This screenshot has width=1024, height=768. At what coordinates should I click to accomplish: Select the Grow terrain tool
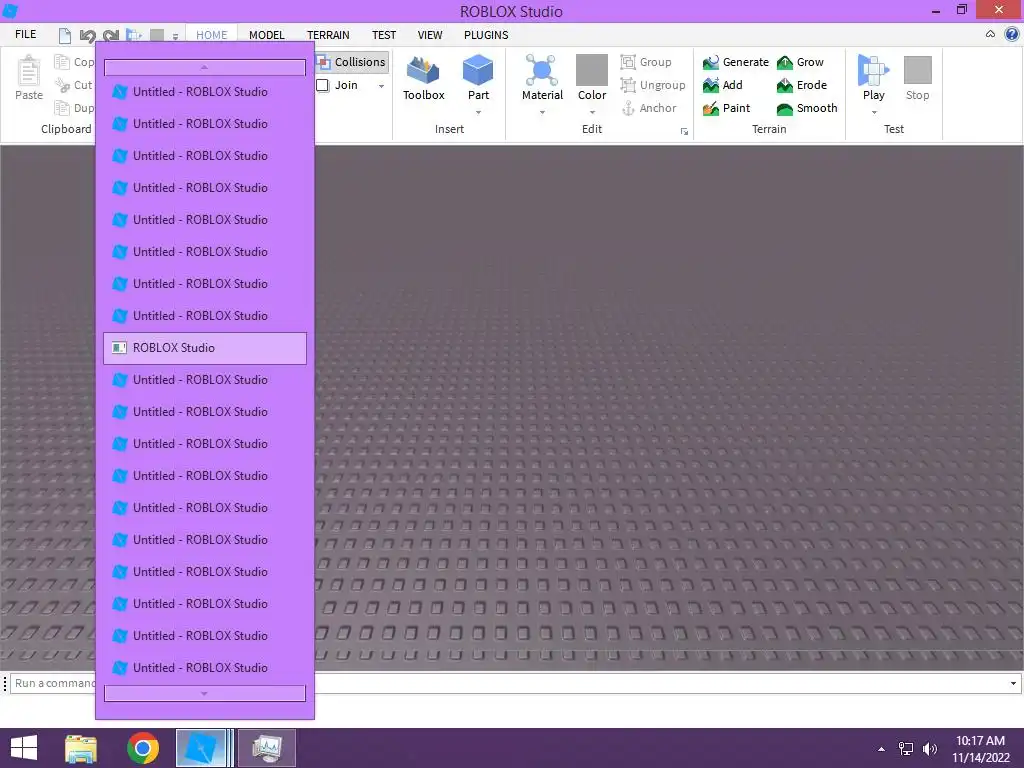(801, 62)
